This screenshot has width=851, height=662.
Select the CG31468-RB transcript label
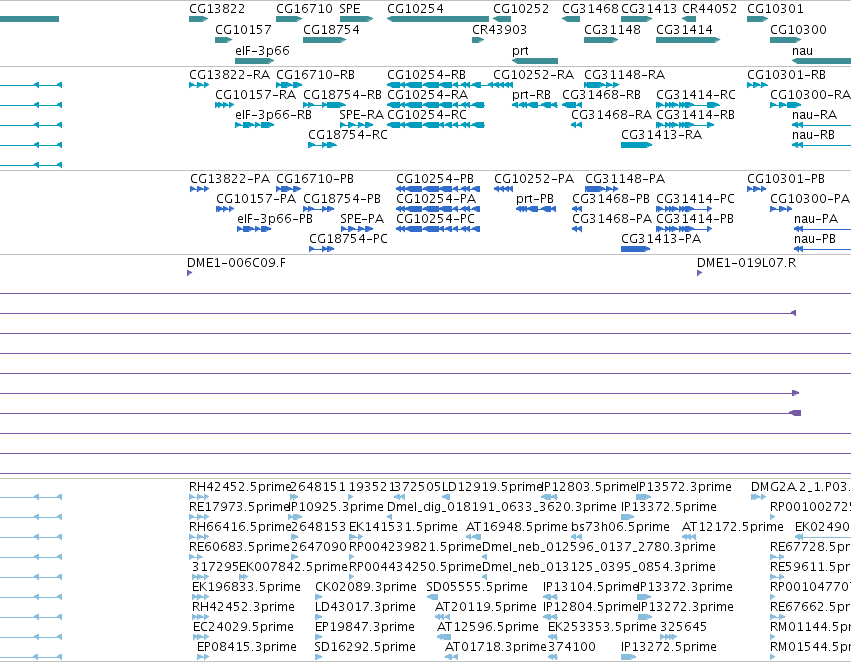[601, 94]
